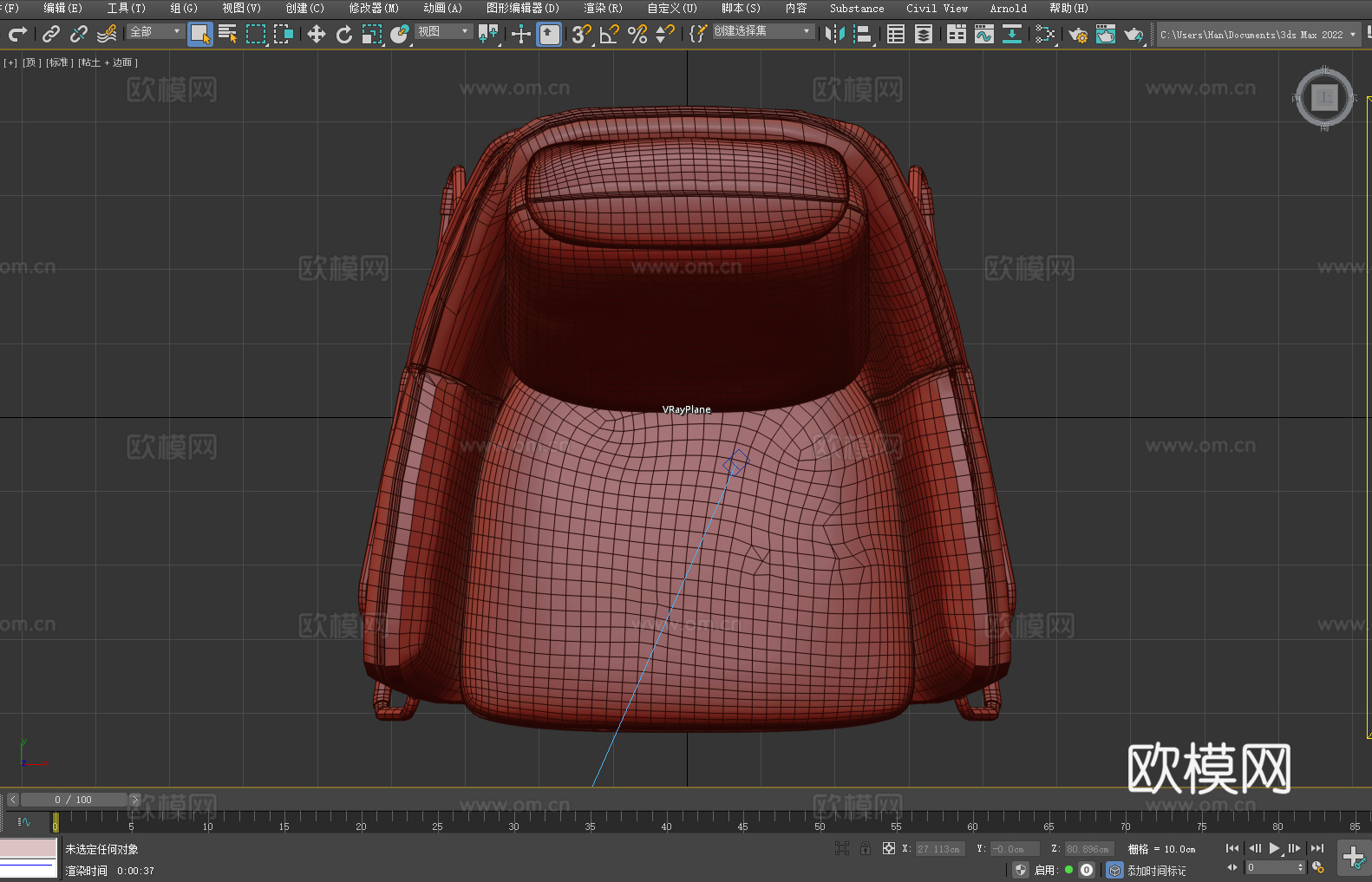This screenshot has height=882, width=1372.
Task: Click the Align tool icon
Action: pyautogui.click(x=863, y=34)
